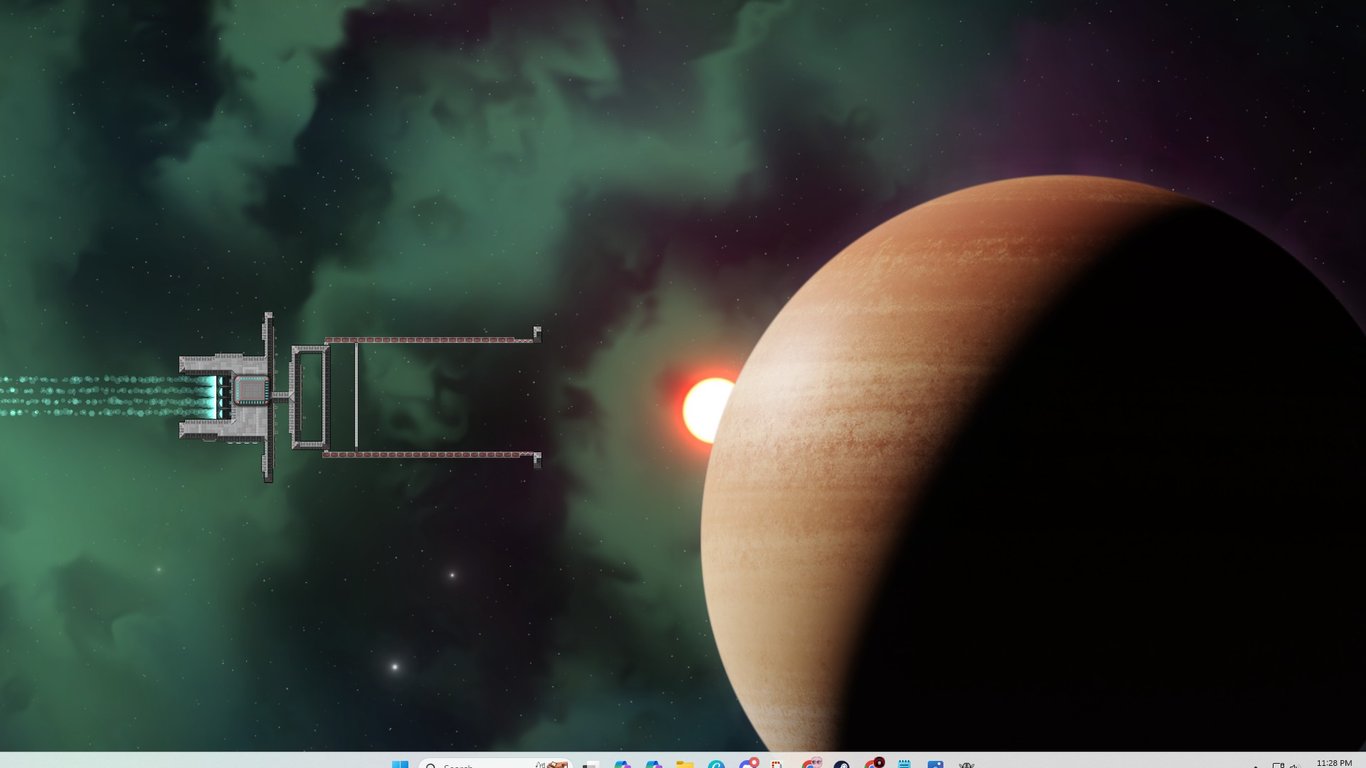The width and height of the screenshot is (1366, 768).
Task: Open the Windows Start menu
Action: tap(400, 765)
